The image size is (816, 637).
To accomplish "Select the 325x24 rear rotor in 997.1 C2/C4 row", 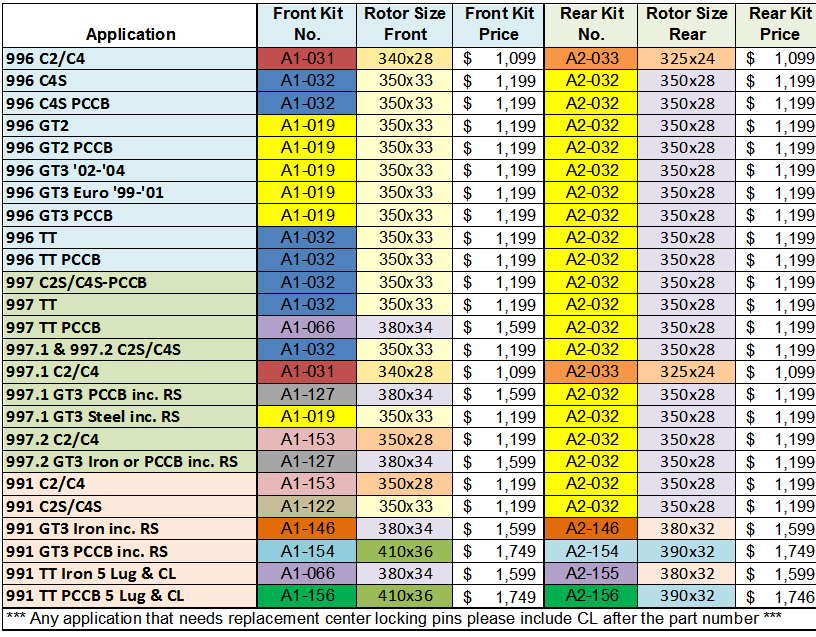I will click(x=687, y=372).
